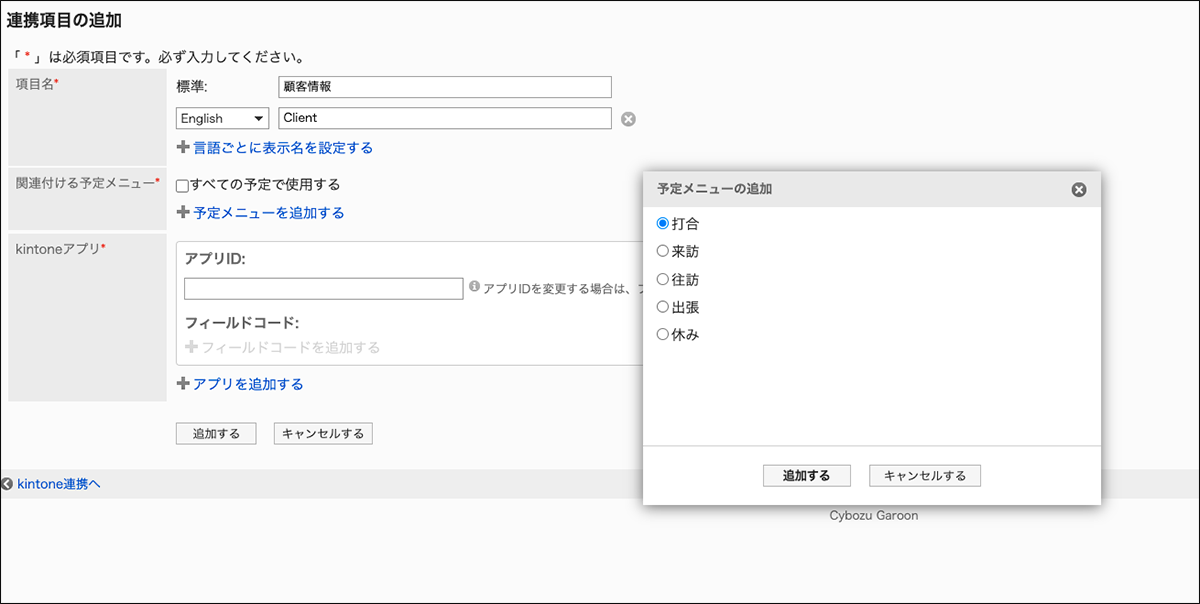Image resolution: width=1200 pixels, height=604 pixels.
Task: Close the 予定メニューの追加 dialog
Action: coord(1078,189)
